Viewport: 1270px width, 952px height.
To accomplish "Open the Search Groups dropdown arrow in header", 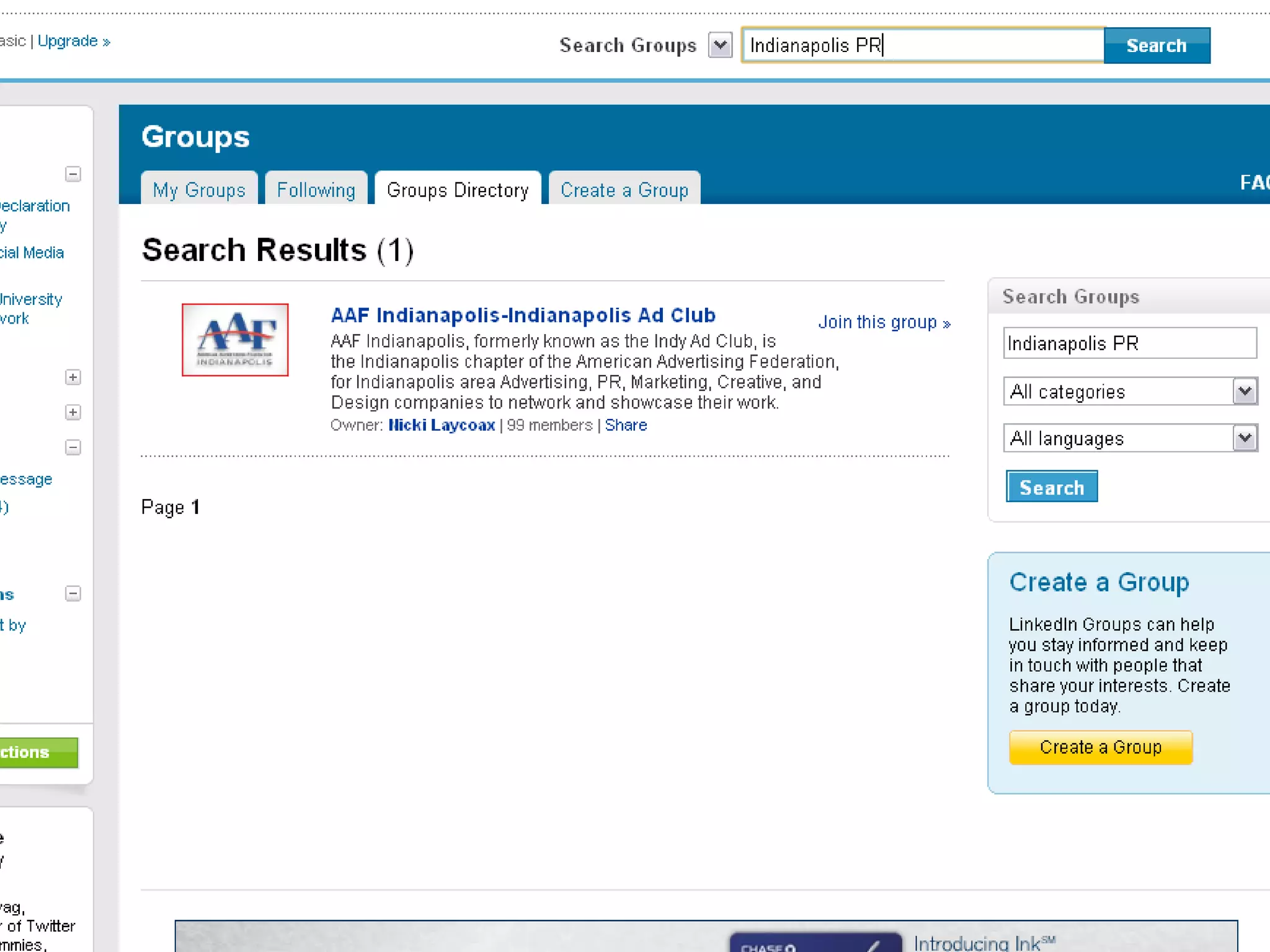I will (x=720, y=45).
